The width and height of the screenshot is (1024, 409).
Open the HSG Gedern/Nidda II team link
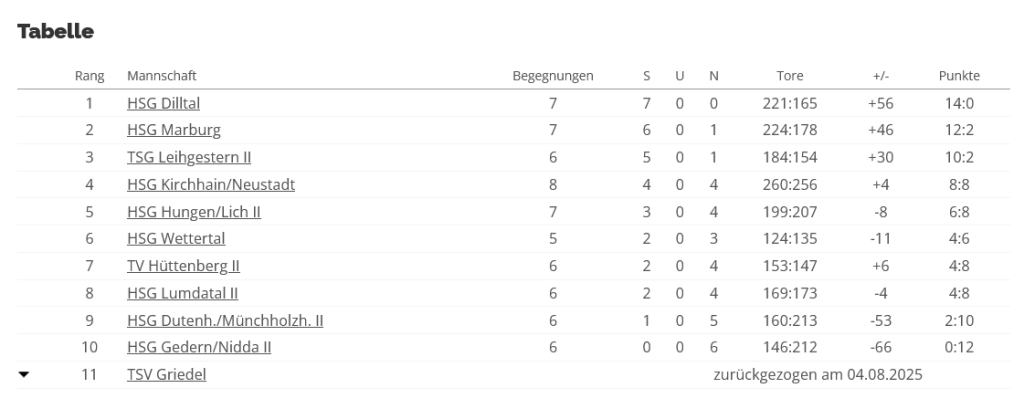[x=199, y=347]
